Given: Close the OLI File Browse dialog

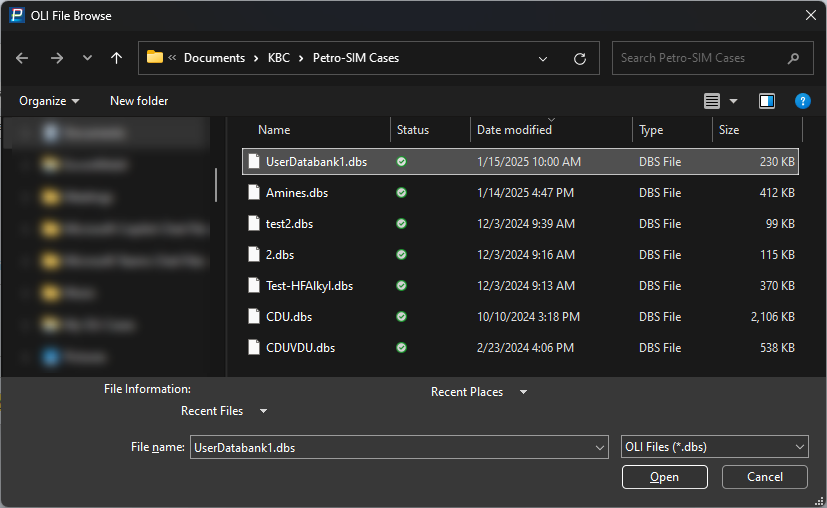Looking at the screenshot, I should coord(811,15).
